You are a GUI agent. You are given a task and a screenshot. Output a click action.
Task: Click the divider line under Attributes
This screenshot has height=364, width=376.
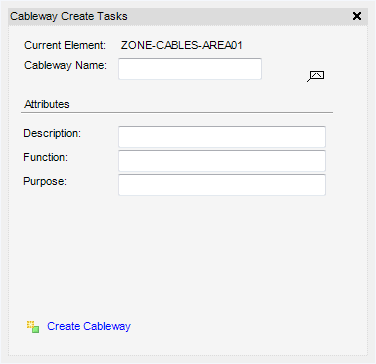177,113
